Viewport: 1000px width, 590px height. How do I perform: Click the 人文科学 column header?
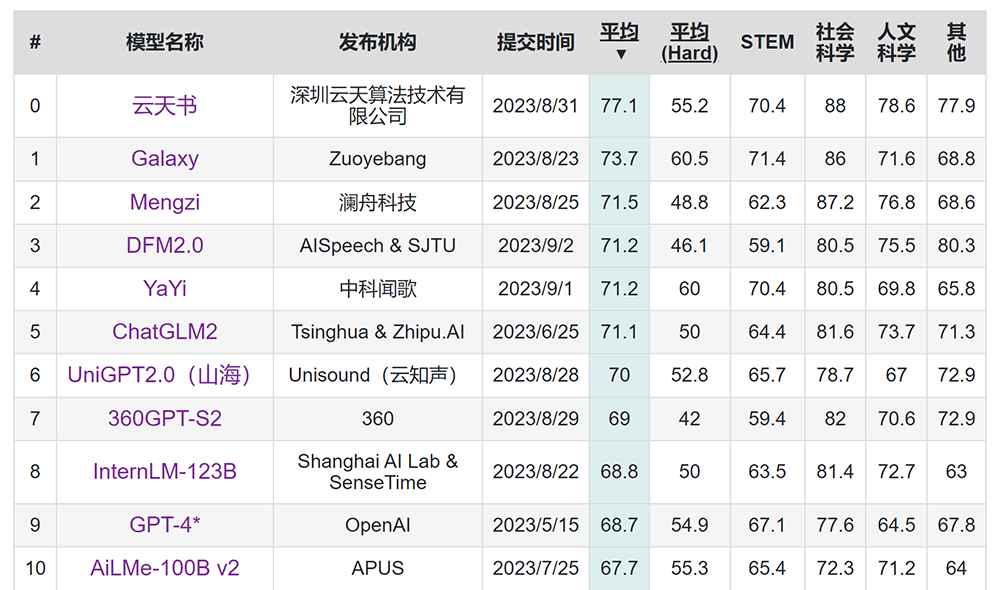click(x=896, y=42)
